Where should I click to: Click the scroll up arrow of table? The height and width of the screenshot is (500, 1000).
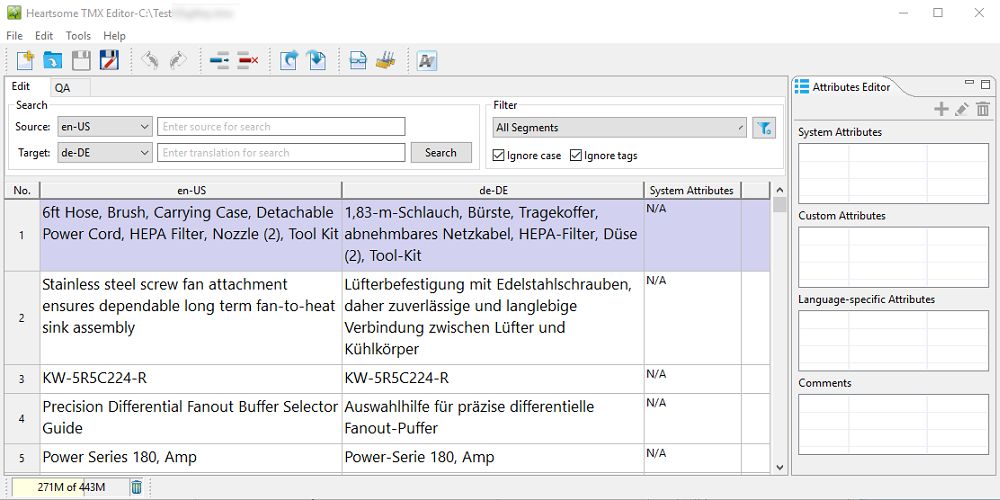pos(779,189)
